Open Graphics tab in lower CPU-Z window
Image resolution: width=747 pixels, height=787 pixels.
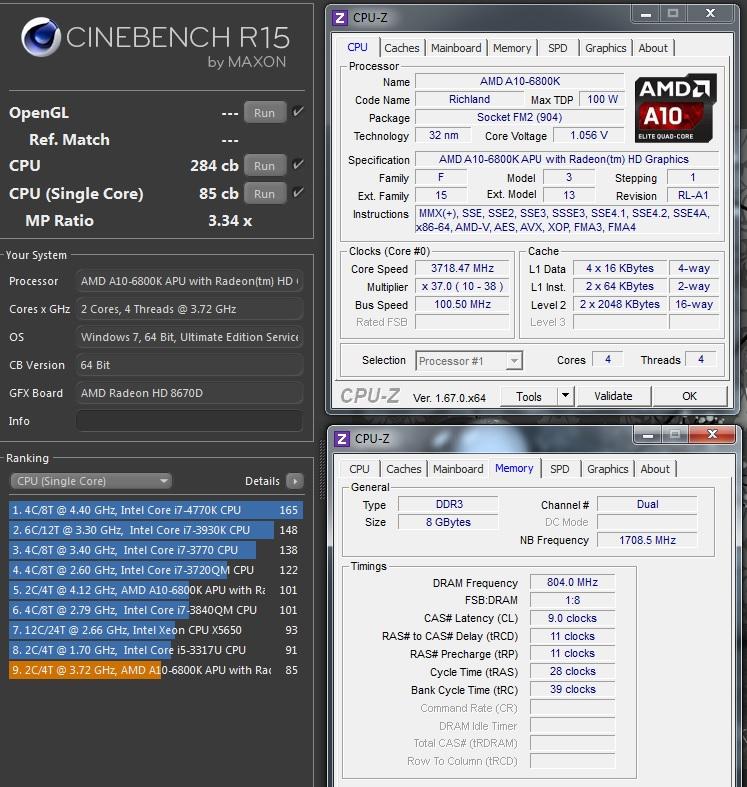pos(607,469)
